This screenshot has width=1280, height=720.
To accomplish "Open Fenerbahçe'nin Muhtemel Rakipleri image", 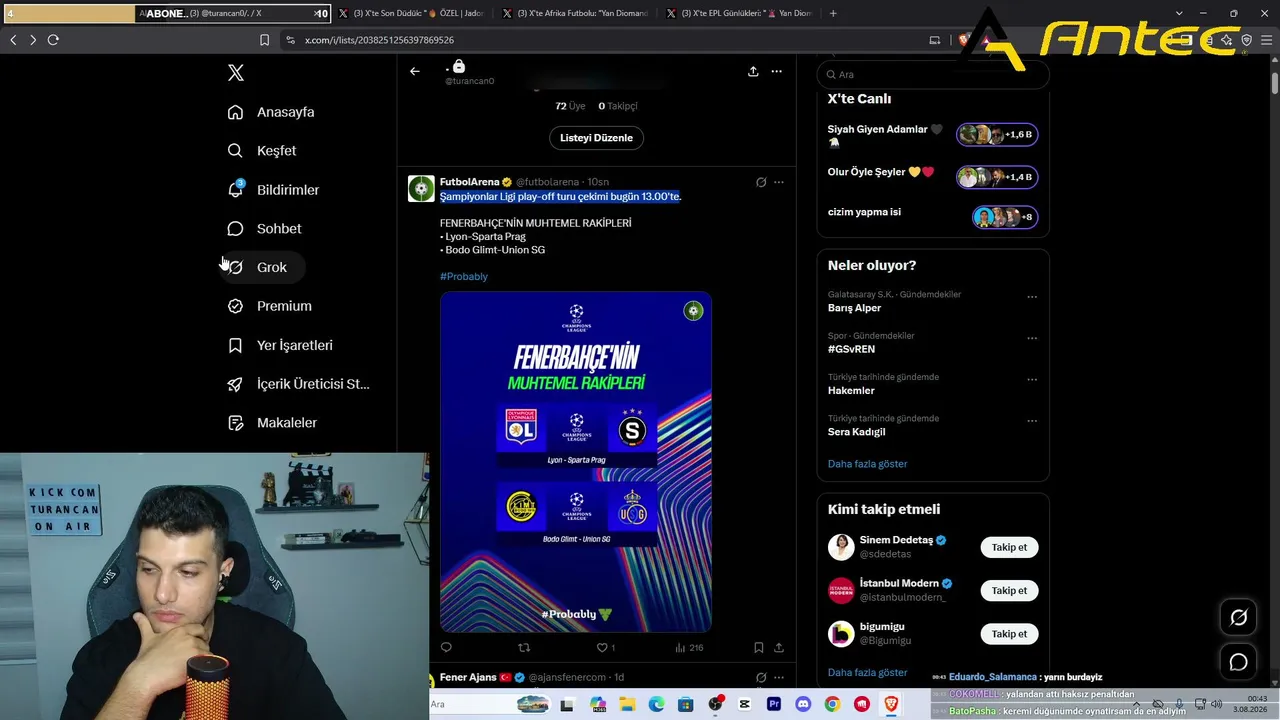I will pos(576,462).
